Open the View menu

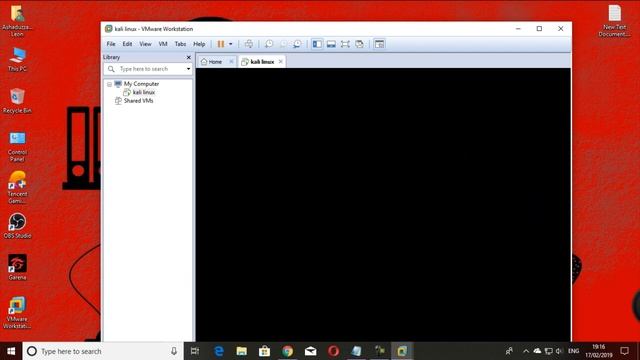click(x=145, y=44)
